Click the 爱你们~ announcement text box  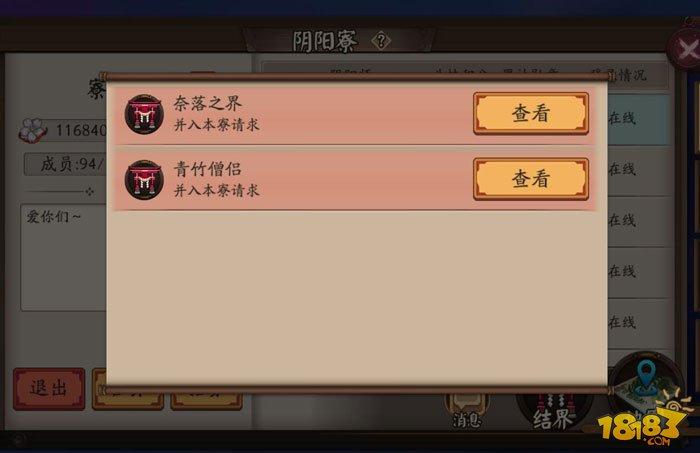(63, 258)
